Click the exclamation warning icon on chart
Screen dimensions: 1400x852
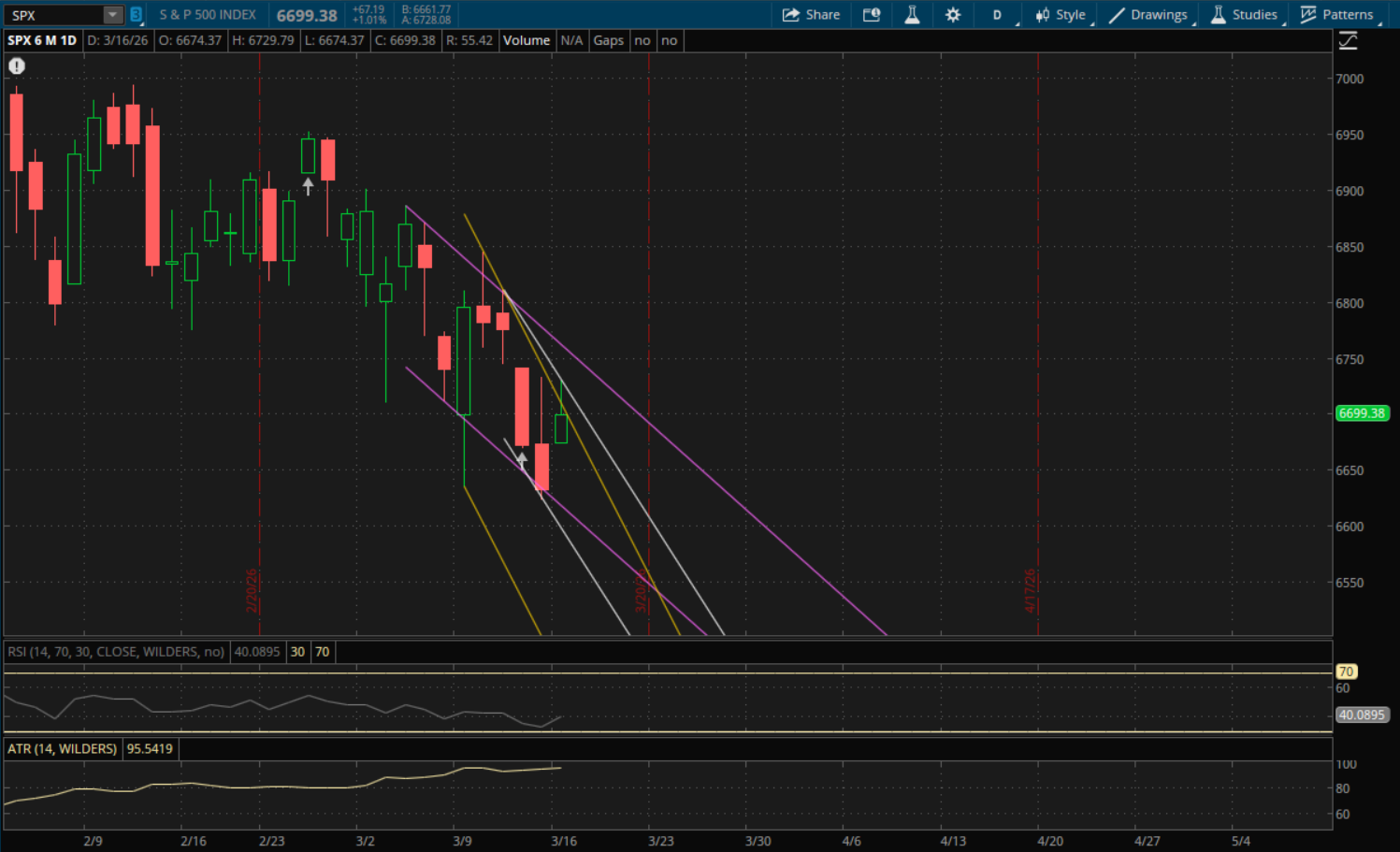point(17,66)
